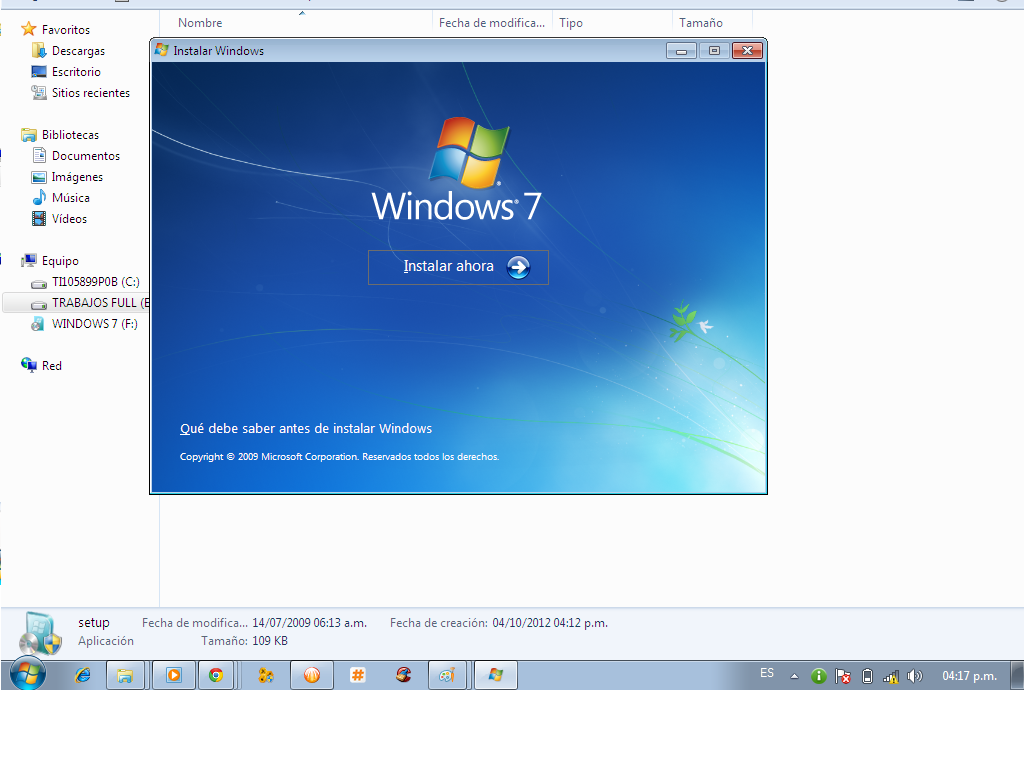Sort files by the Tamaño column

tap(701, 23)
